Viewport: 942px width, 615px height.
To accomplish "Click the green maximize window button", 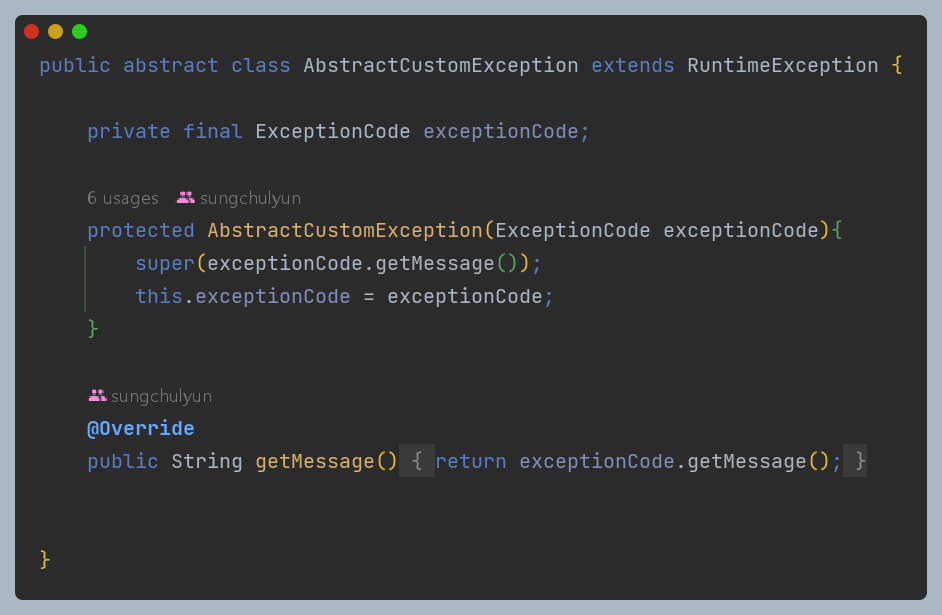I will click(79, 32).
